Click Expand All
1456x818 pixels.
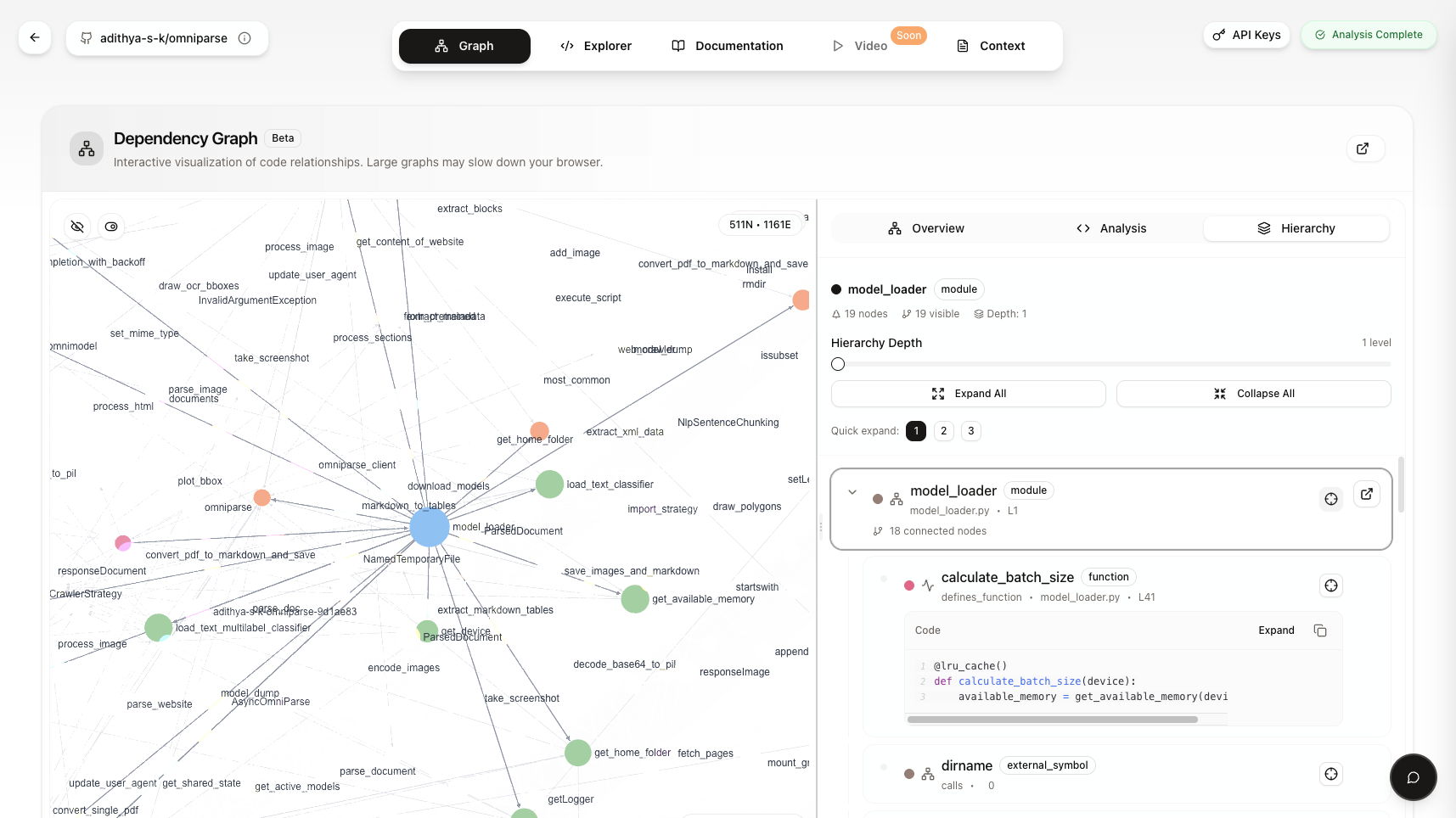click(x=968, y=394)
